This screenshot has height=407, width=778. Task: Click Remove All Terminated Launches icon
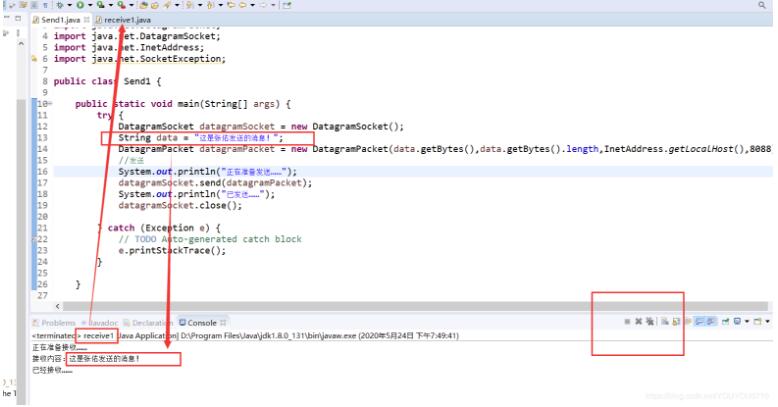pyautogui.click(x=650, y=322)
